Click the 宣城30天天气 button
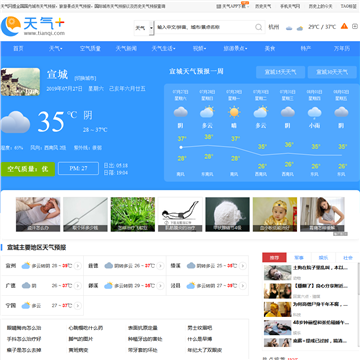Screen dimensions: 360x360 332,72
